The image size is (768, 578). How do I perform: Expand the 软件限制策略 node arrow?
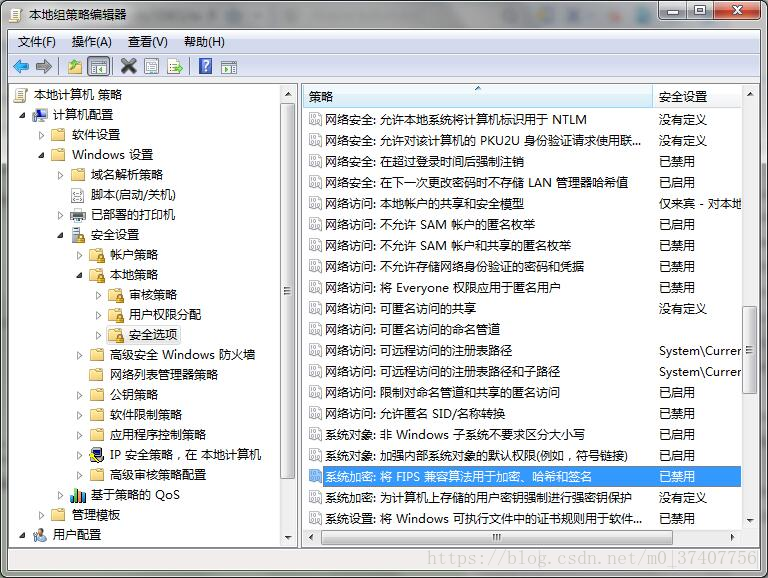point(80,415)
